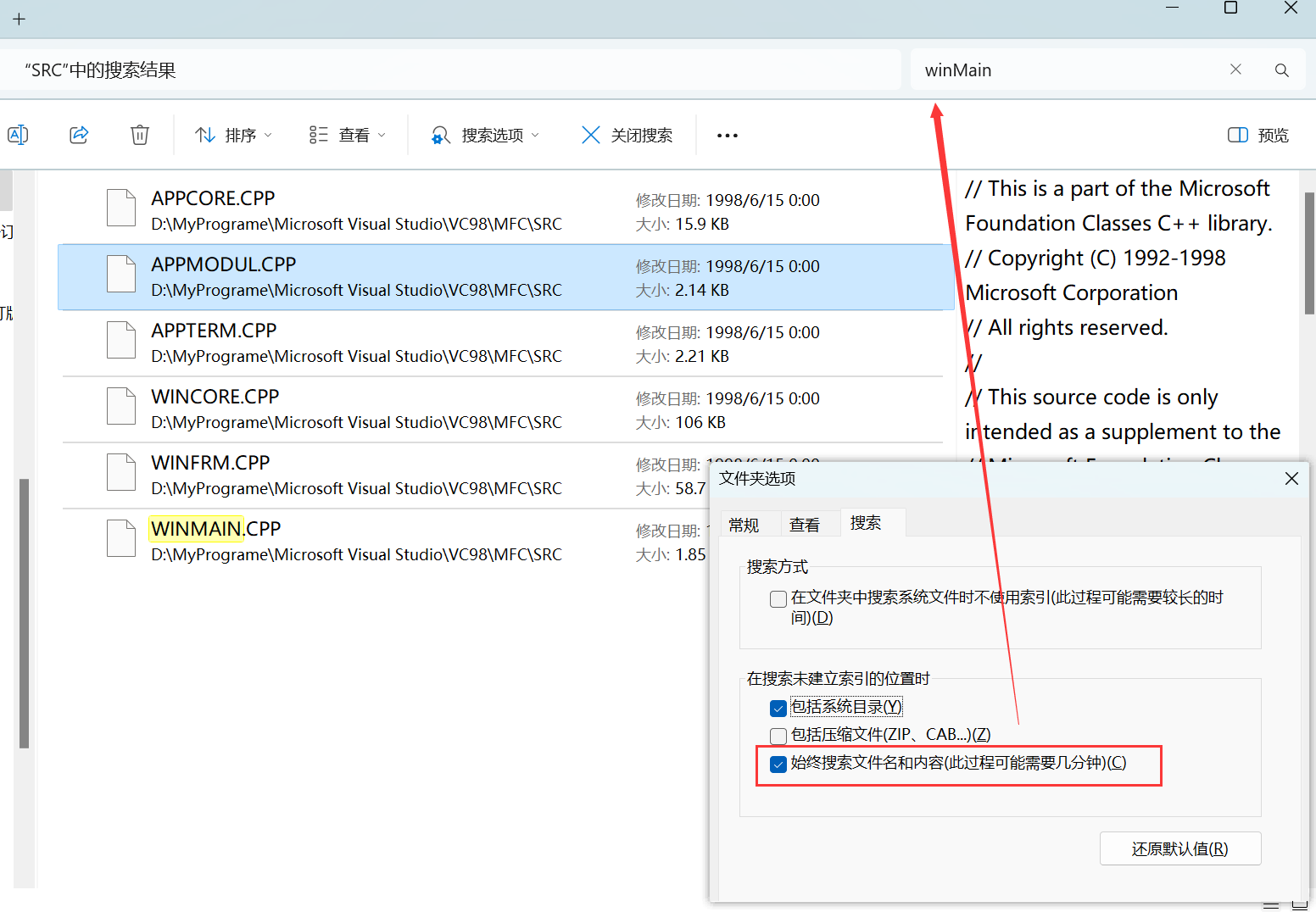Viewport: 1316px width, 912px height.
Task: Open the three-dot more options menu
Action: [728, 136]
